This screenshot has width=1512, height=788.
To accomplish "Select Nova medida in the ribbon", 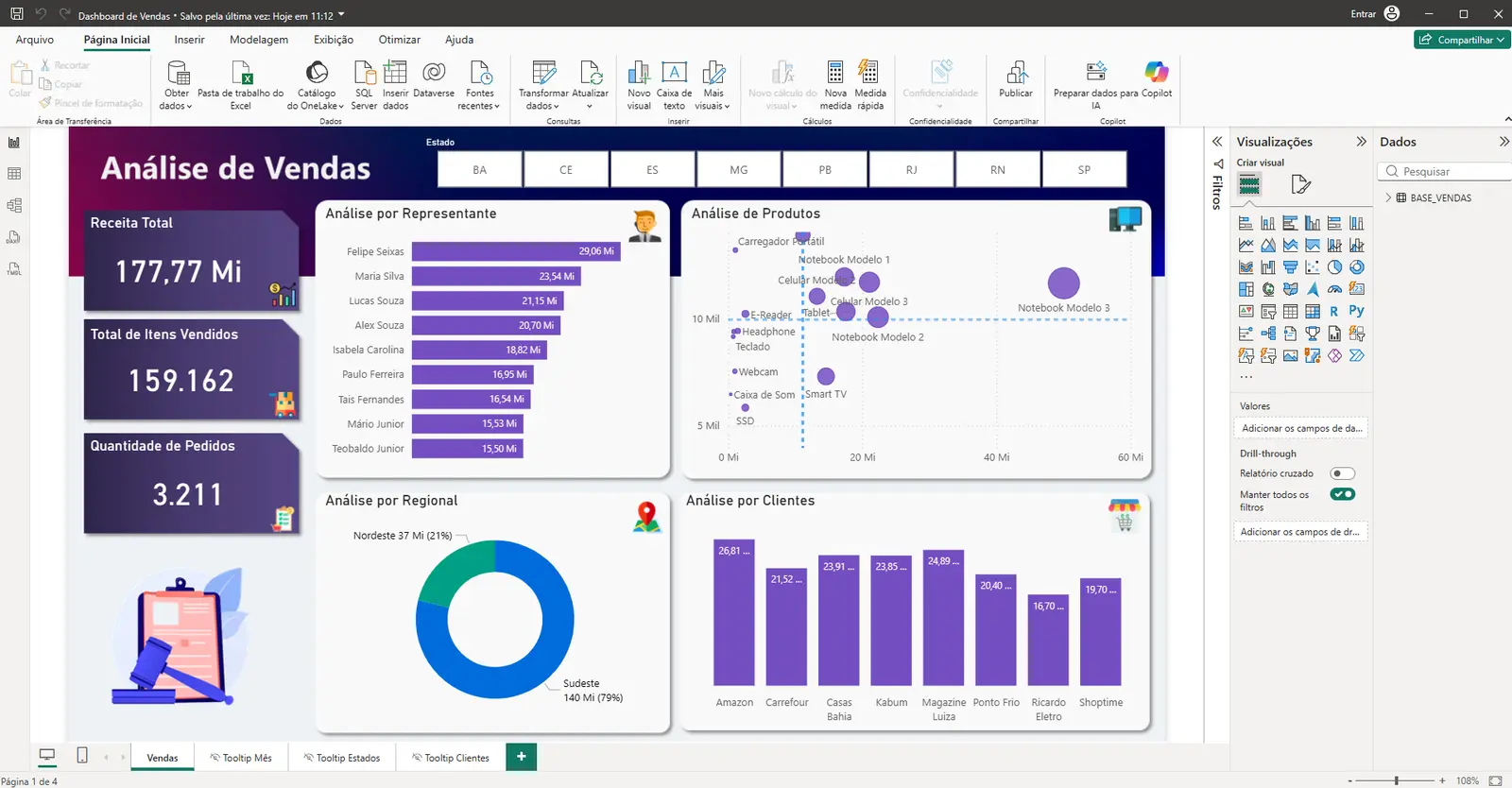I will (x=835, y=85).
